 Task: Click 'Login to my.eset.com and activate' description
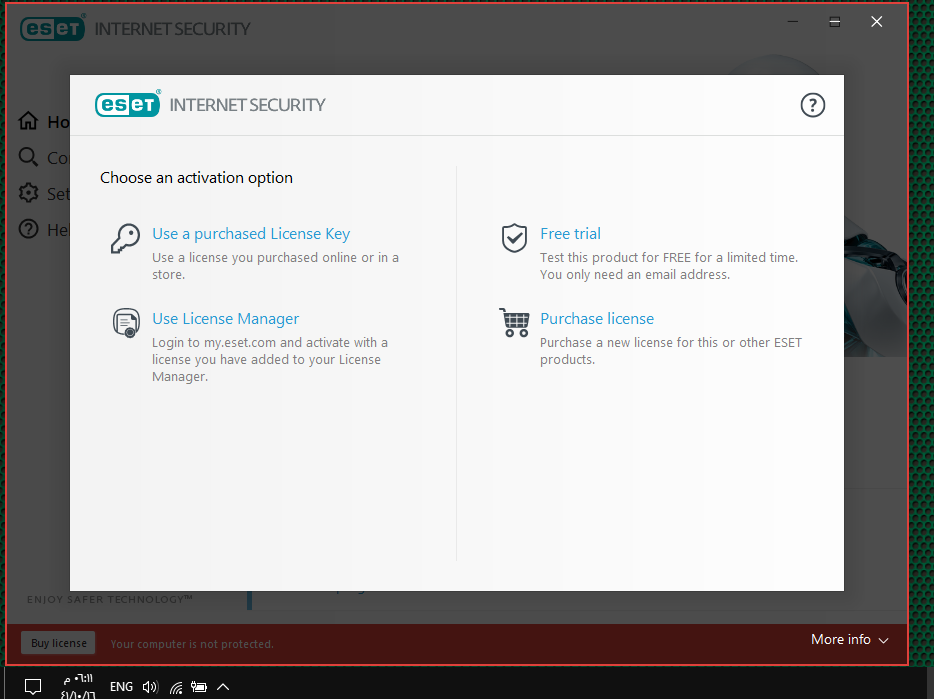click(x=270, y=359)
